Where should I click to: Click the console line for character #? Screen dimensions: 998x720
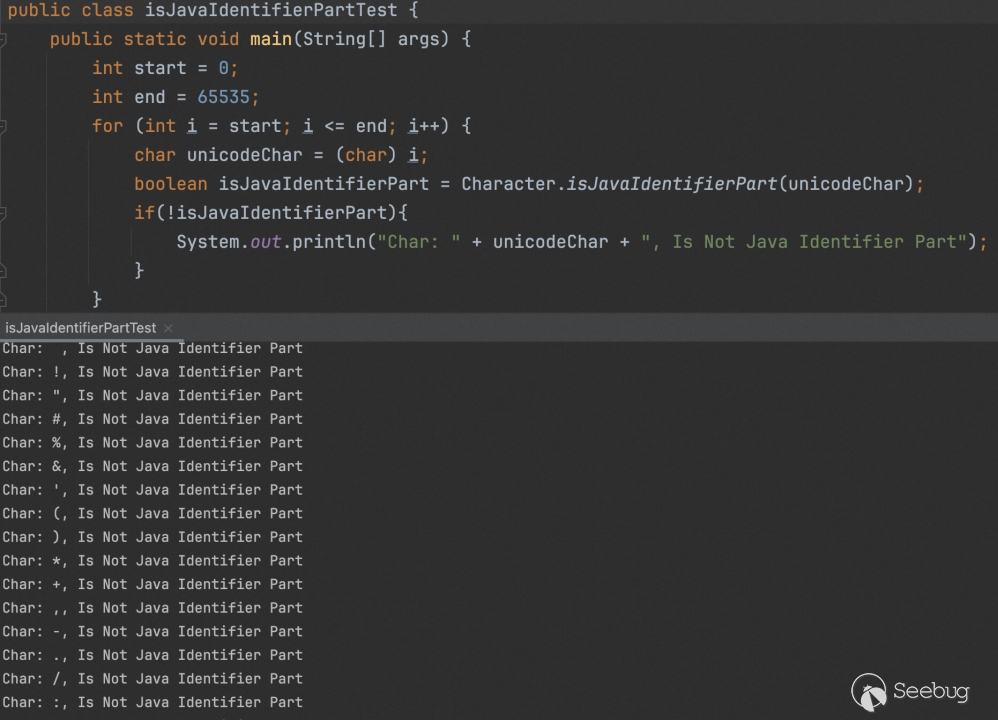coord(152,419)
